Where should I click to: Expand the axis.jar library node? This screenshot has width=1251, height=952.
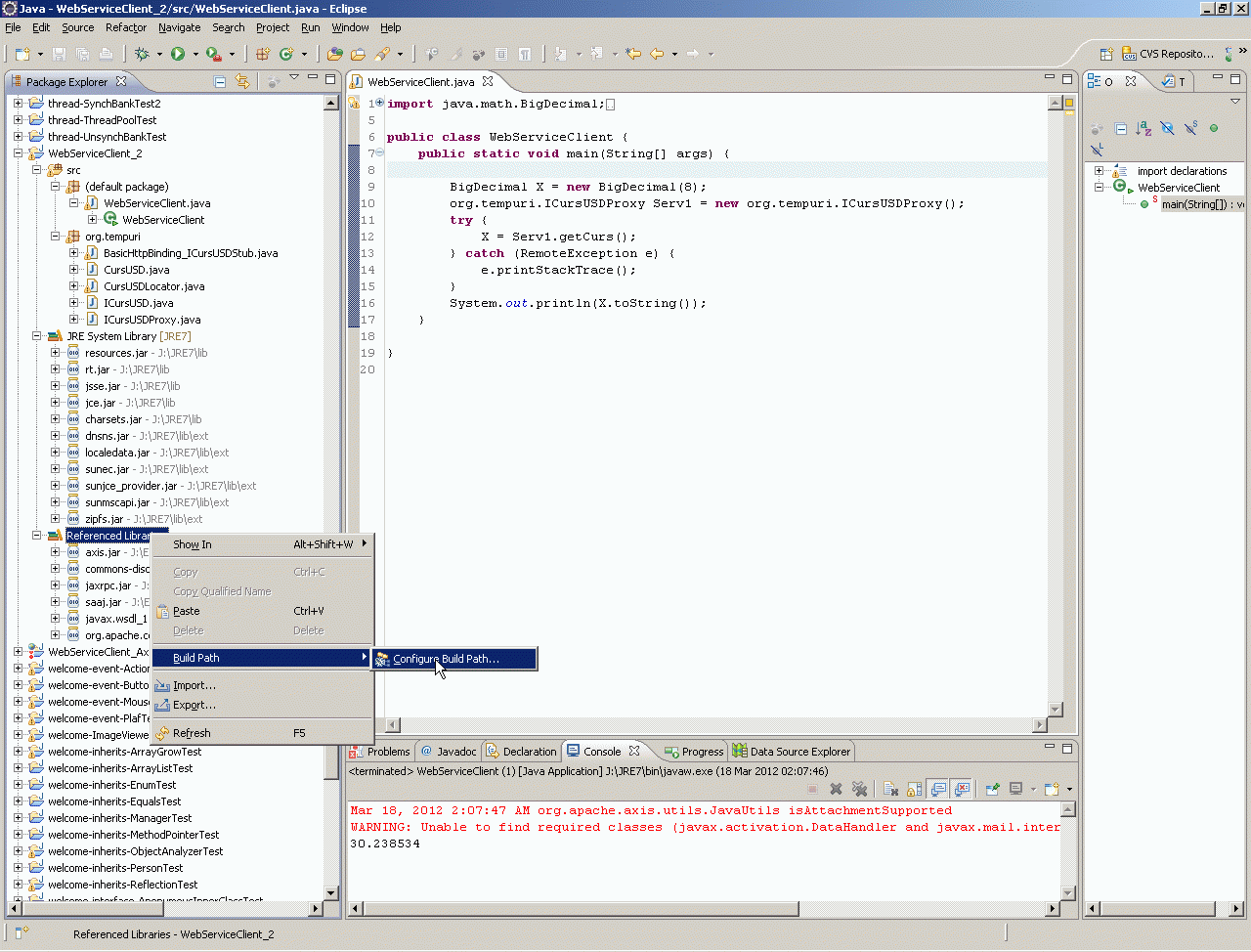[x=56, y=552]
